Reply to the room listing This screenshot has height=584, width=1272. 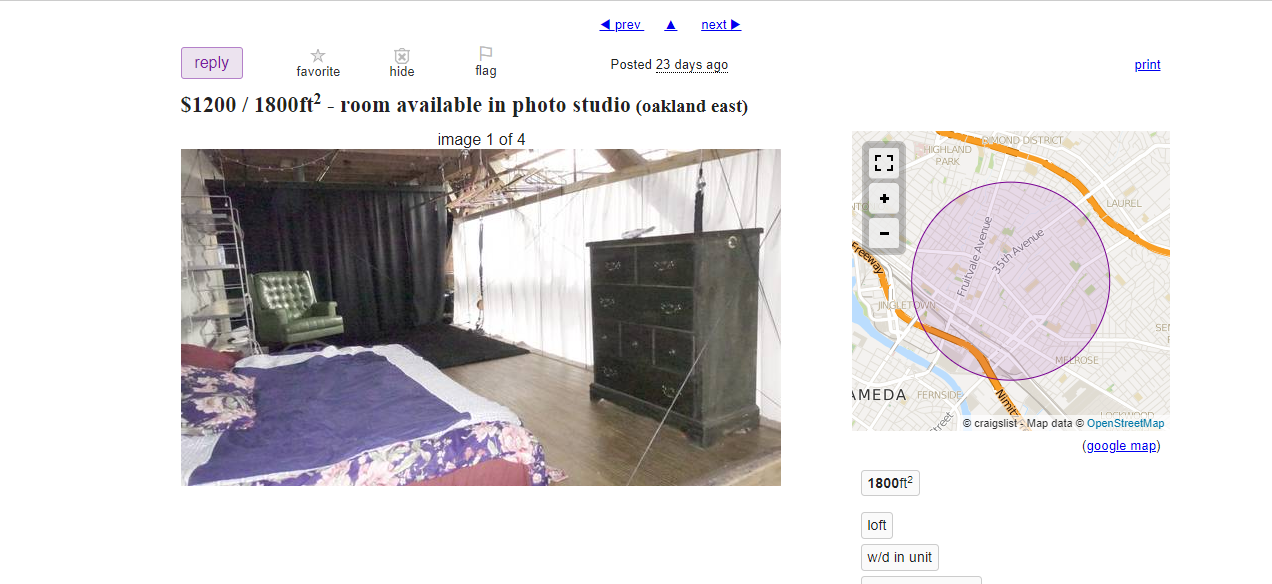pyautogui.click(x=212, y=63)
